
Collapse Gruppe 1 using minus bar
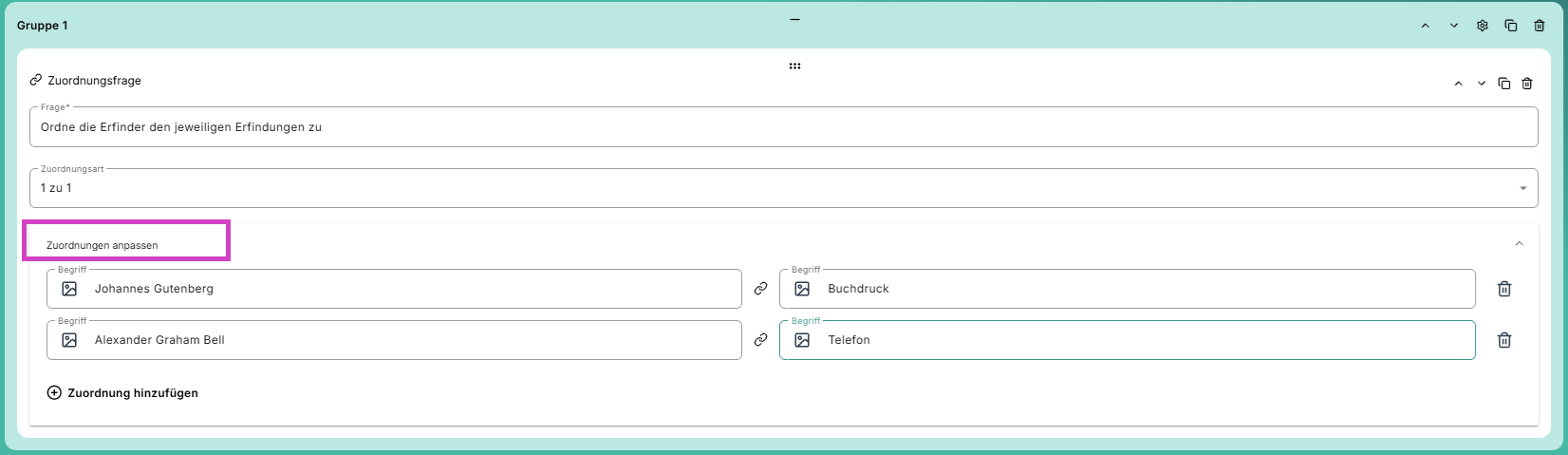(x=794, y=19)
